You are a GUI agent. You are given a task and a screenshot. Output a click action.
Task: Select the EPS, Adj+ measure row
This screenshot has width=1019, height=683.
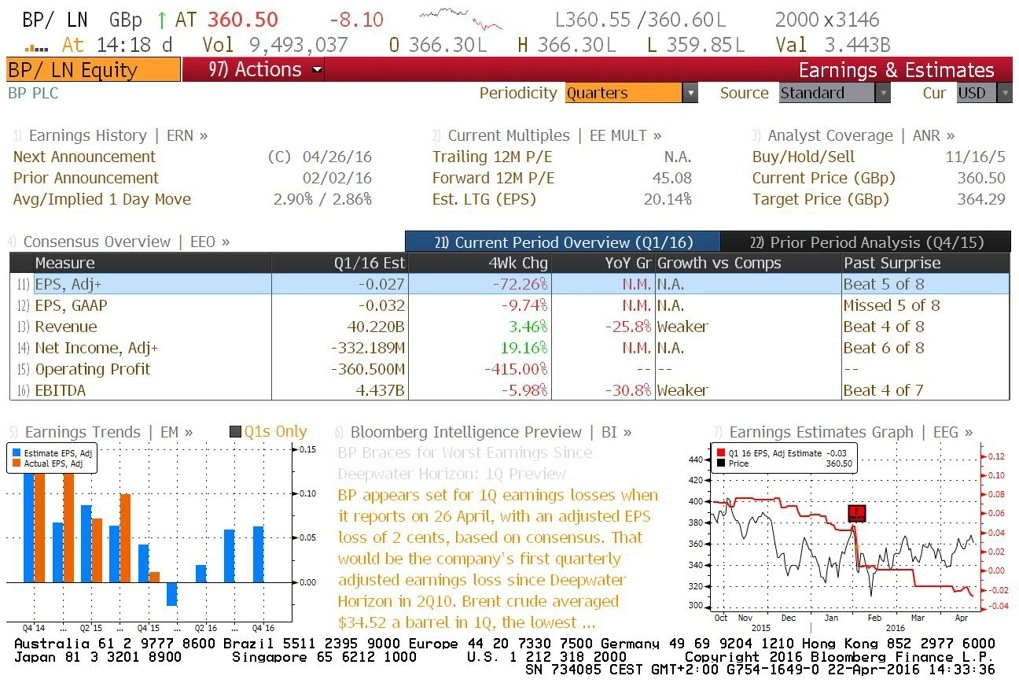[x=510, y=284]
